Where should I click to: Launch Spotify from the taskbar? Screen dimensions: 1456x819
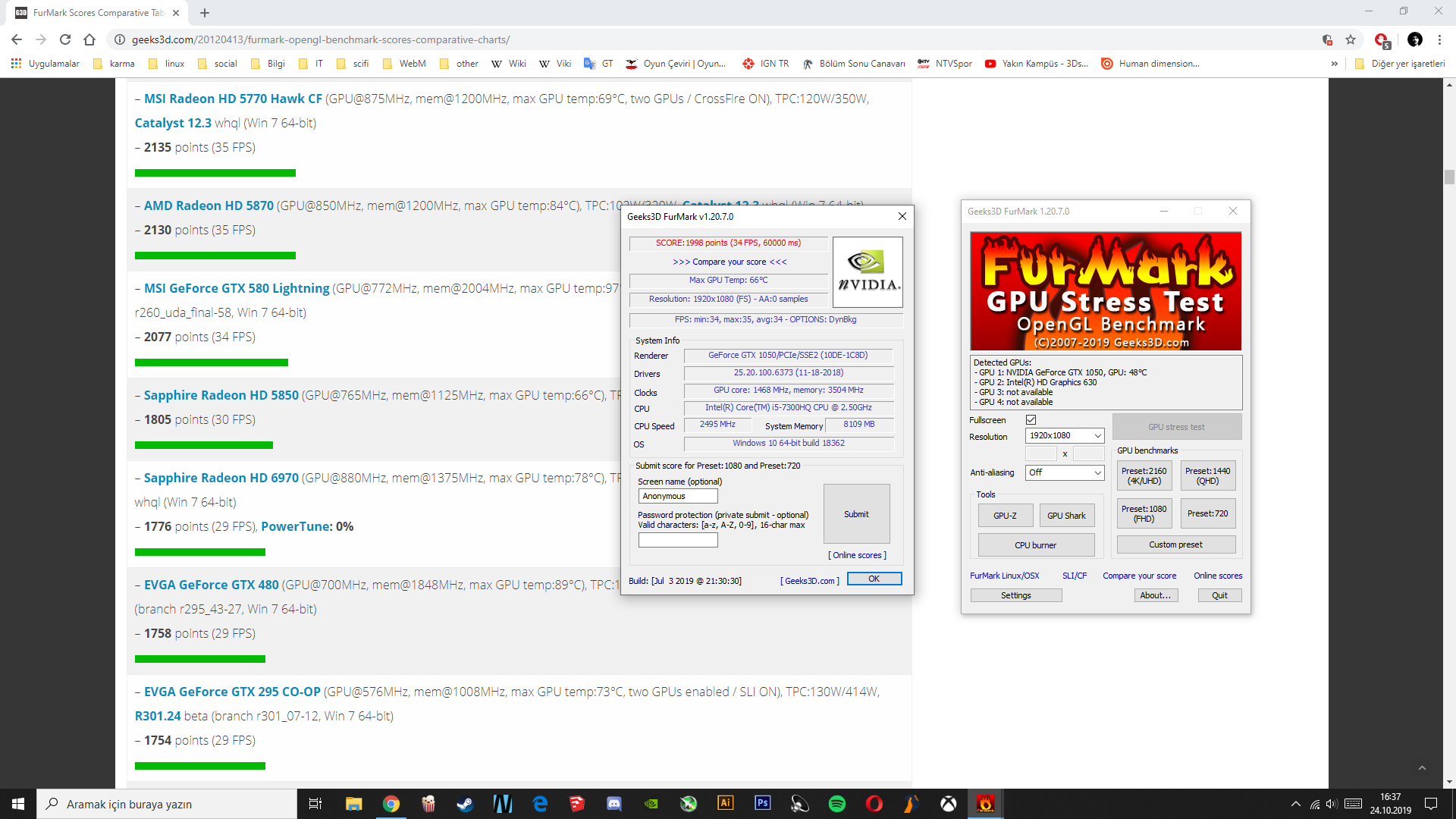tap(837, 804)
